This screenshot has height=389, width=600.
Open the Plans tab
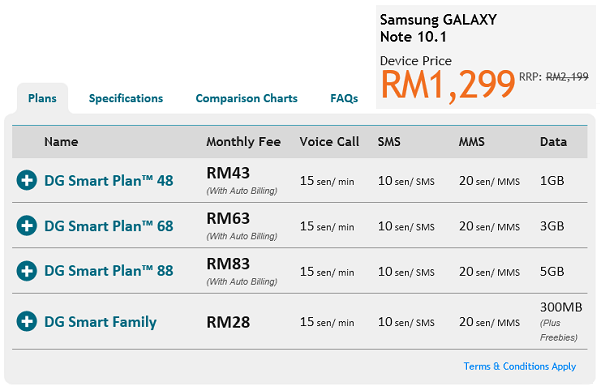click(42, 98)
